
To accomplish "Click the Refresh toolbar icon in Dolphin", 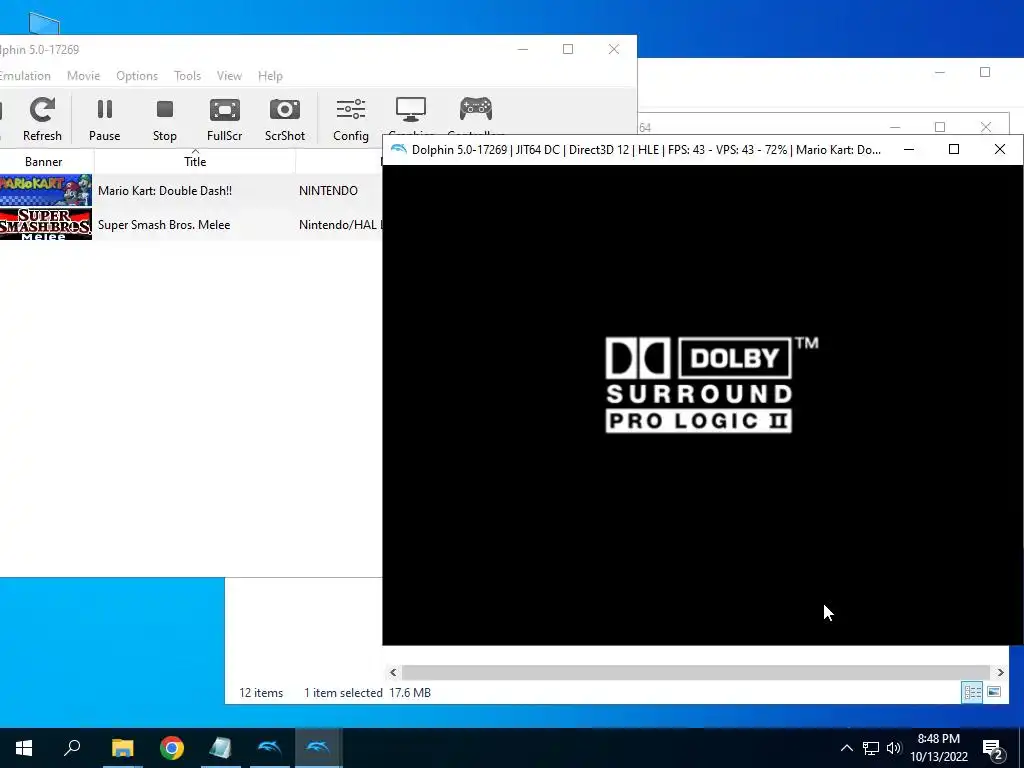I will [42, 119].
